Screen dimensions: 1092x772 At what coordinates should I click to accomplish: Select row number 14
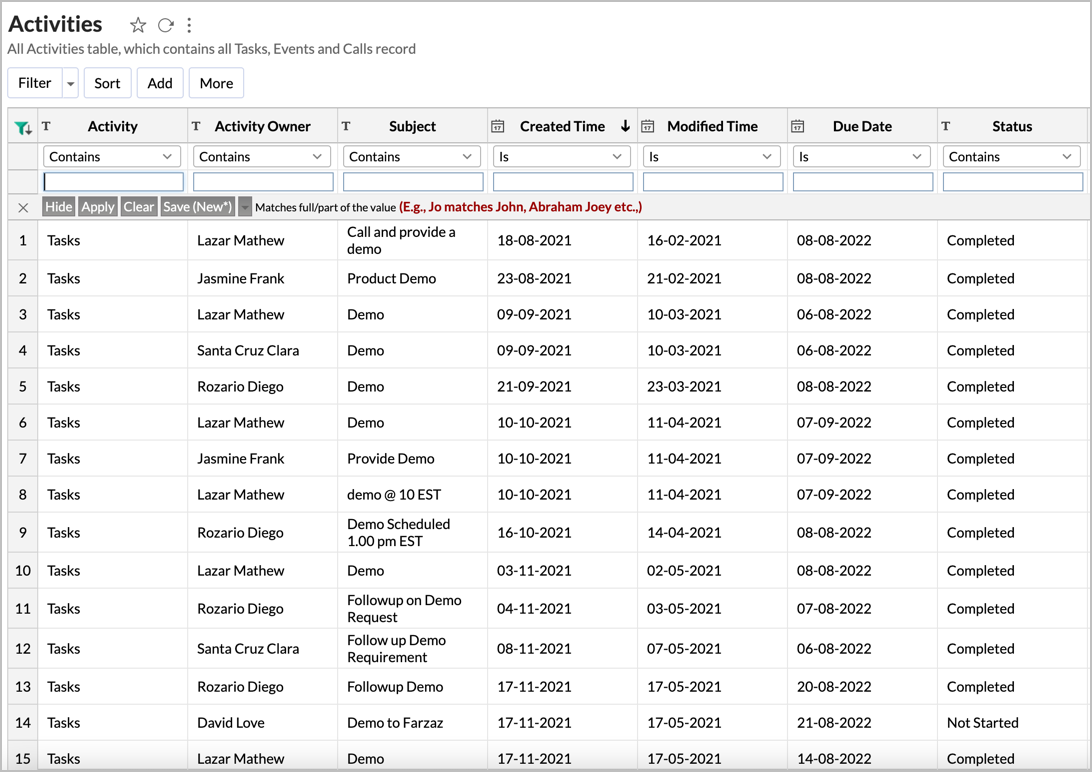point(23,723)
